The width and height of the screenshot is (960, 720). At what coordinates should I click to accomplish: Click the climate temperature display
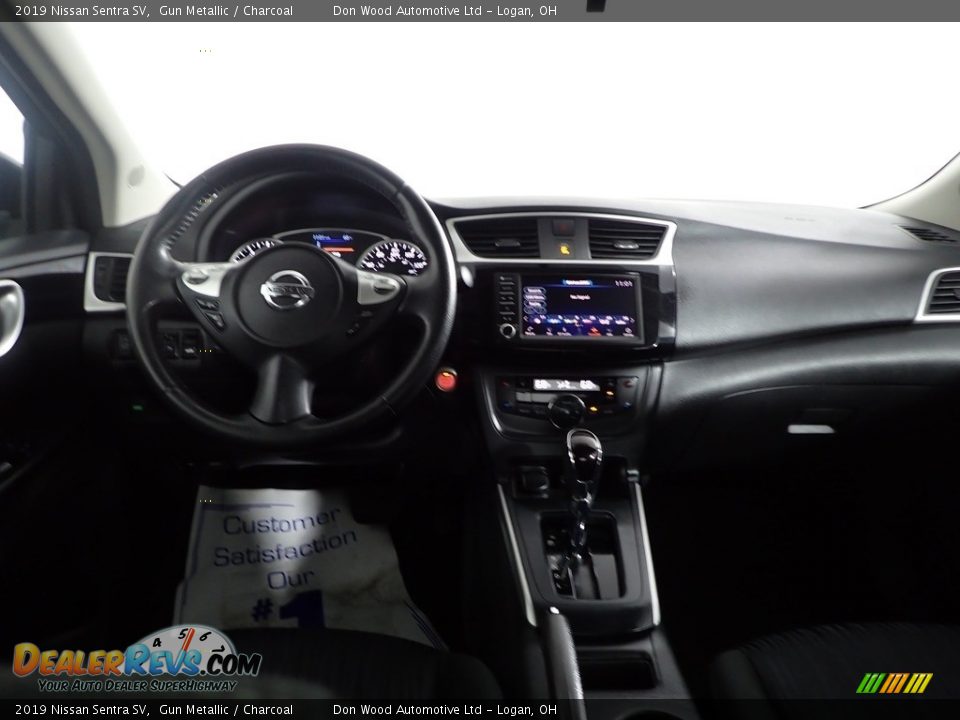pyautogui.click(x=565, y=384)
